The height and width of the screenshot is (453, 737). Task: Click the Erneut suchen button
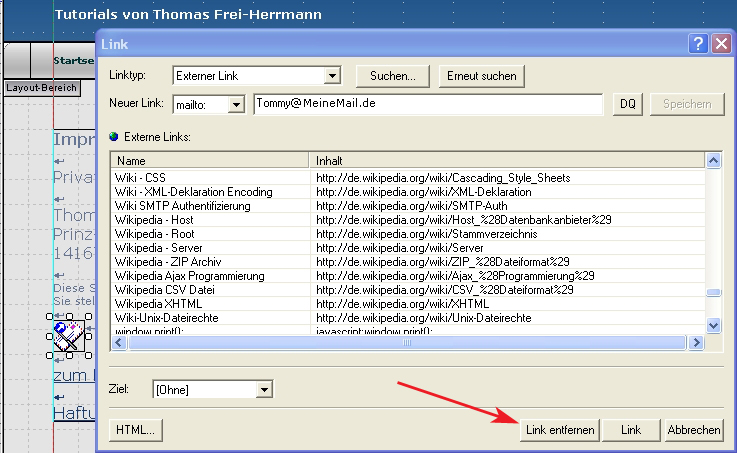point(481,76)
